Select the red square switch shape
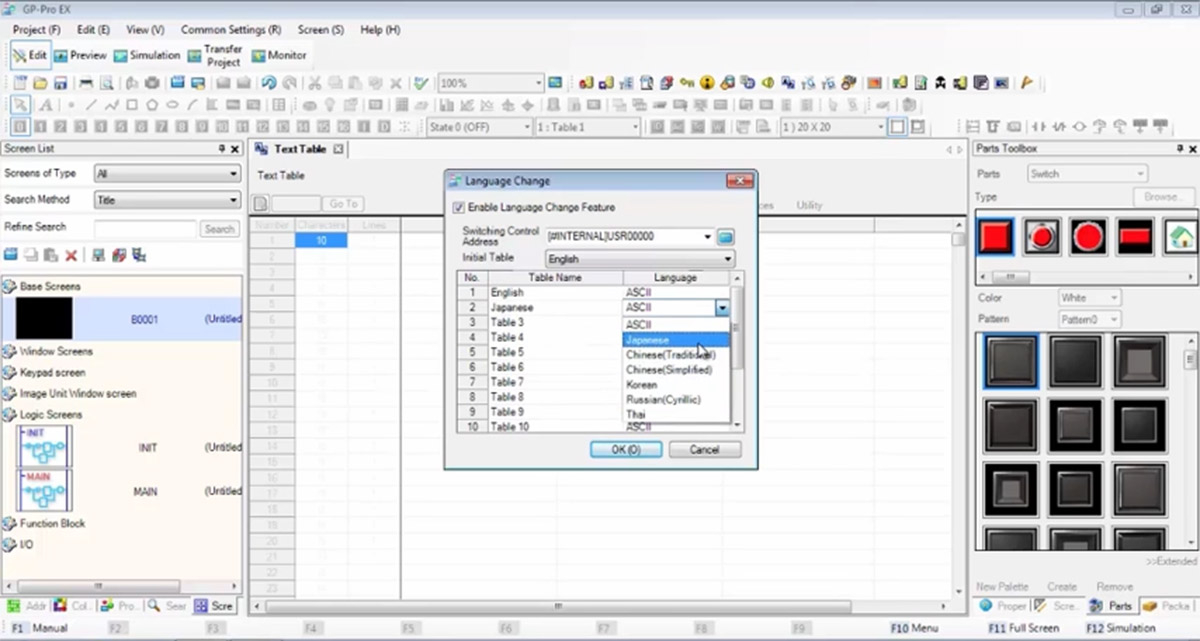The width and height of the screenshot is (1200, 641). (x=996, y=237)
